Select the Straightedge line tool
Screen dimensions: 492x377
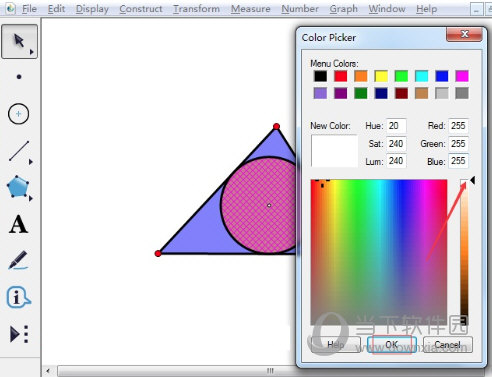19,151
